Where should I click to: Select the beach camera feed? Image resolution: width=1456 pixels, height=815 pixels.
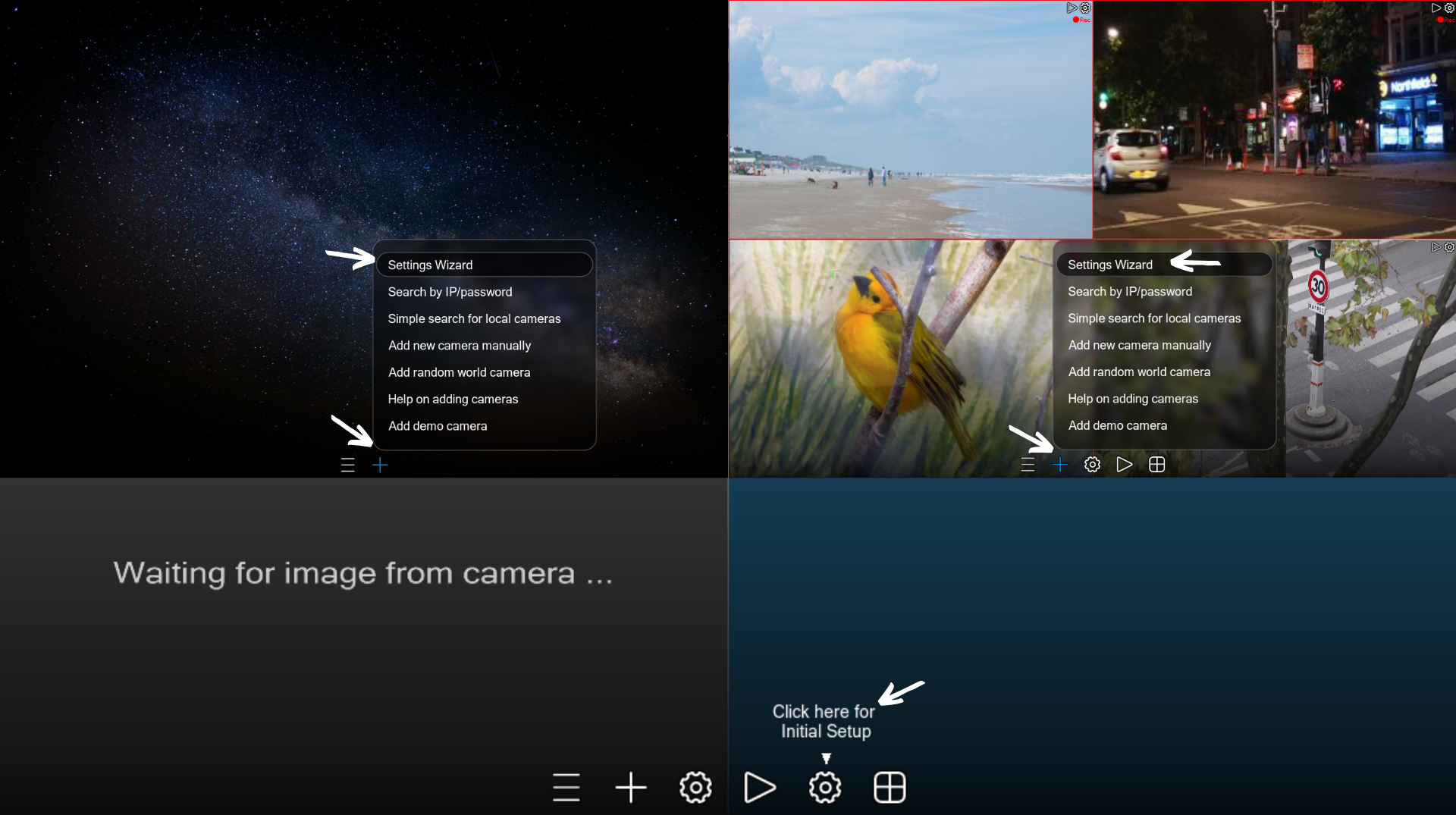910,121
